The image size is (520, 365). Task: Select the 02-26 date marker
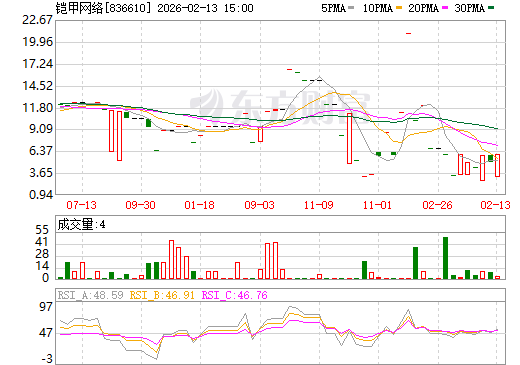pyautogui.click(x=437, y=205)
